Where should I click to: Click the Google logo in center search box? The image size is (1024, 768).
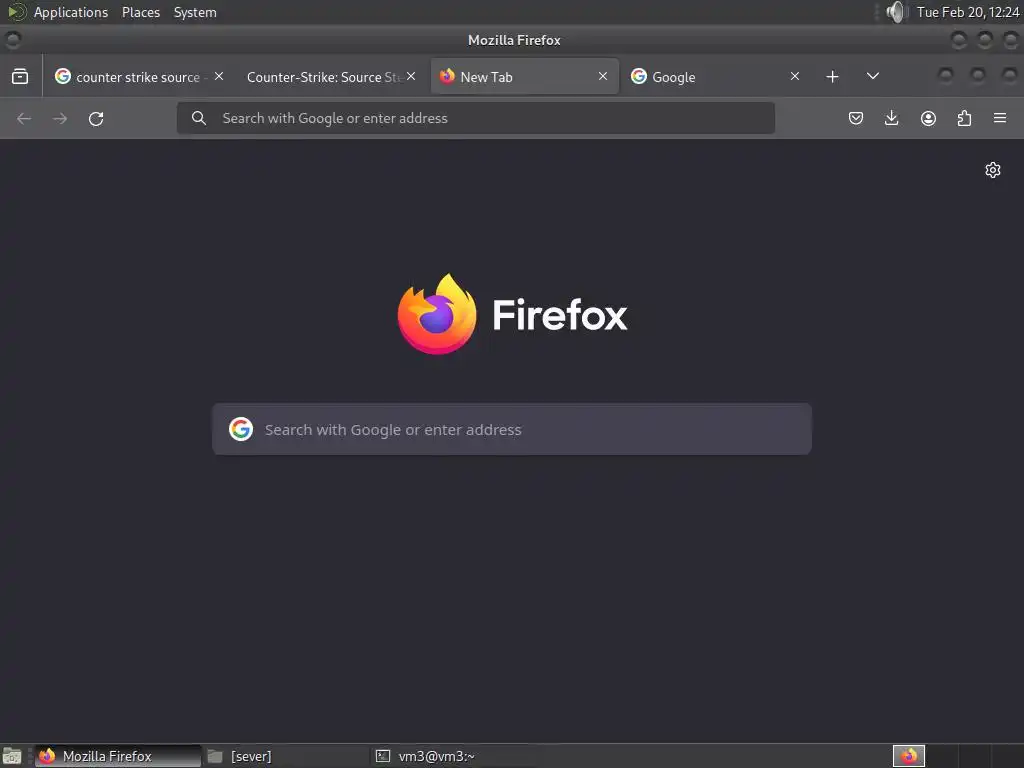point(241,429)
